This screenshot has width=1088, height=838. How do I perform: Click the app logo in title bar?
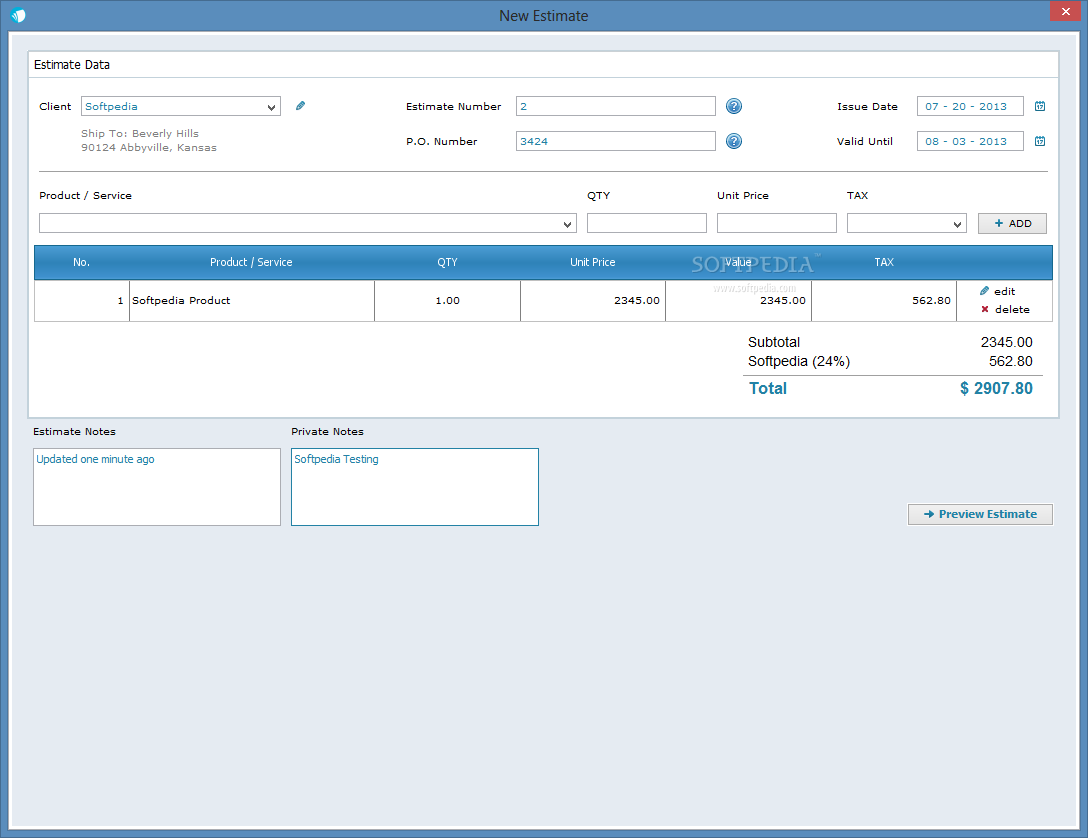click(18, 15)
